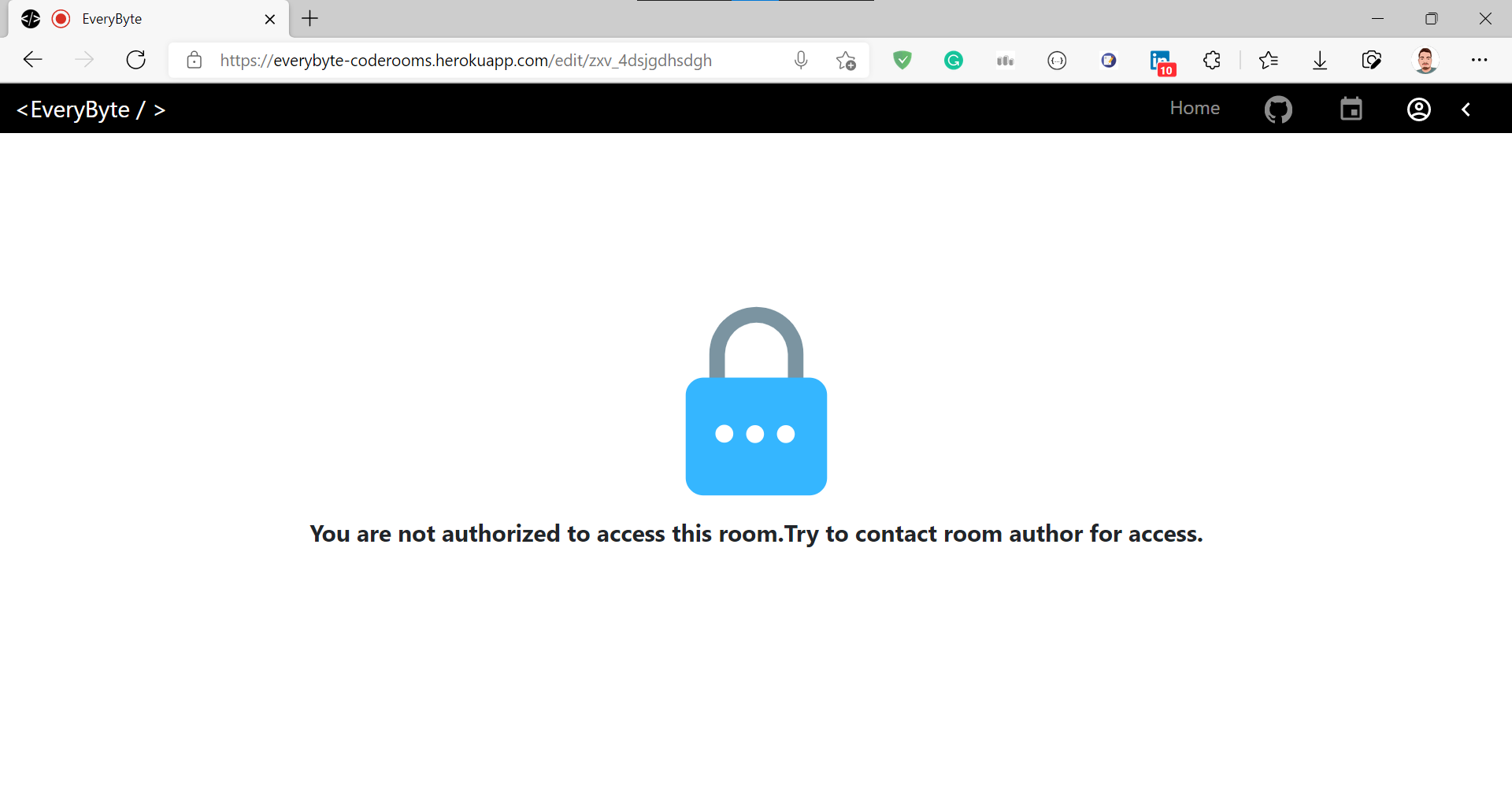This screenshot has height=811, width=1512.
Task: Add this page to favorites star
Action: [x=846, y=61]
